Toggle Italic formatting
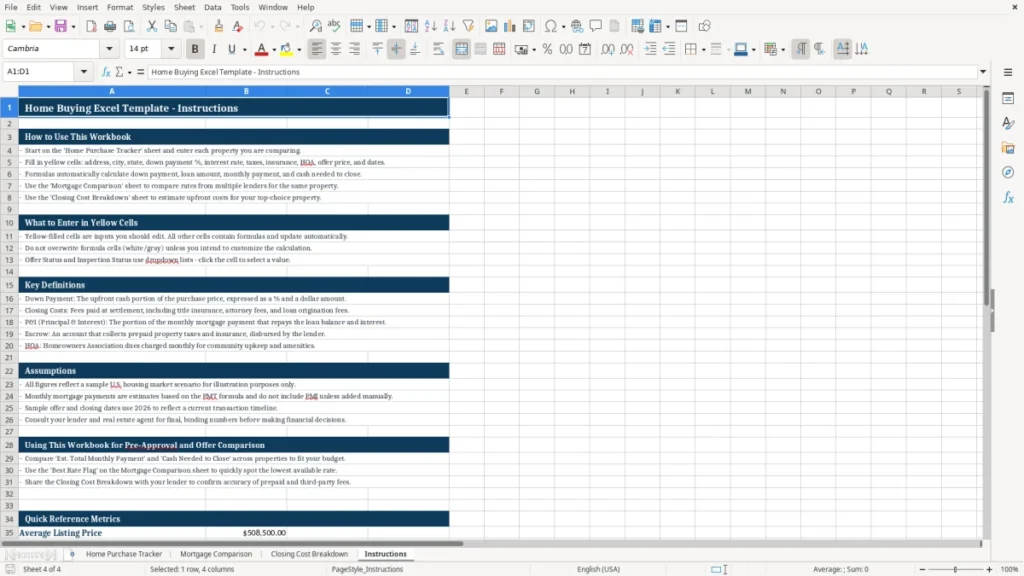 [x=214, y=49]
